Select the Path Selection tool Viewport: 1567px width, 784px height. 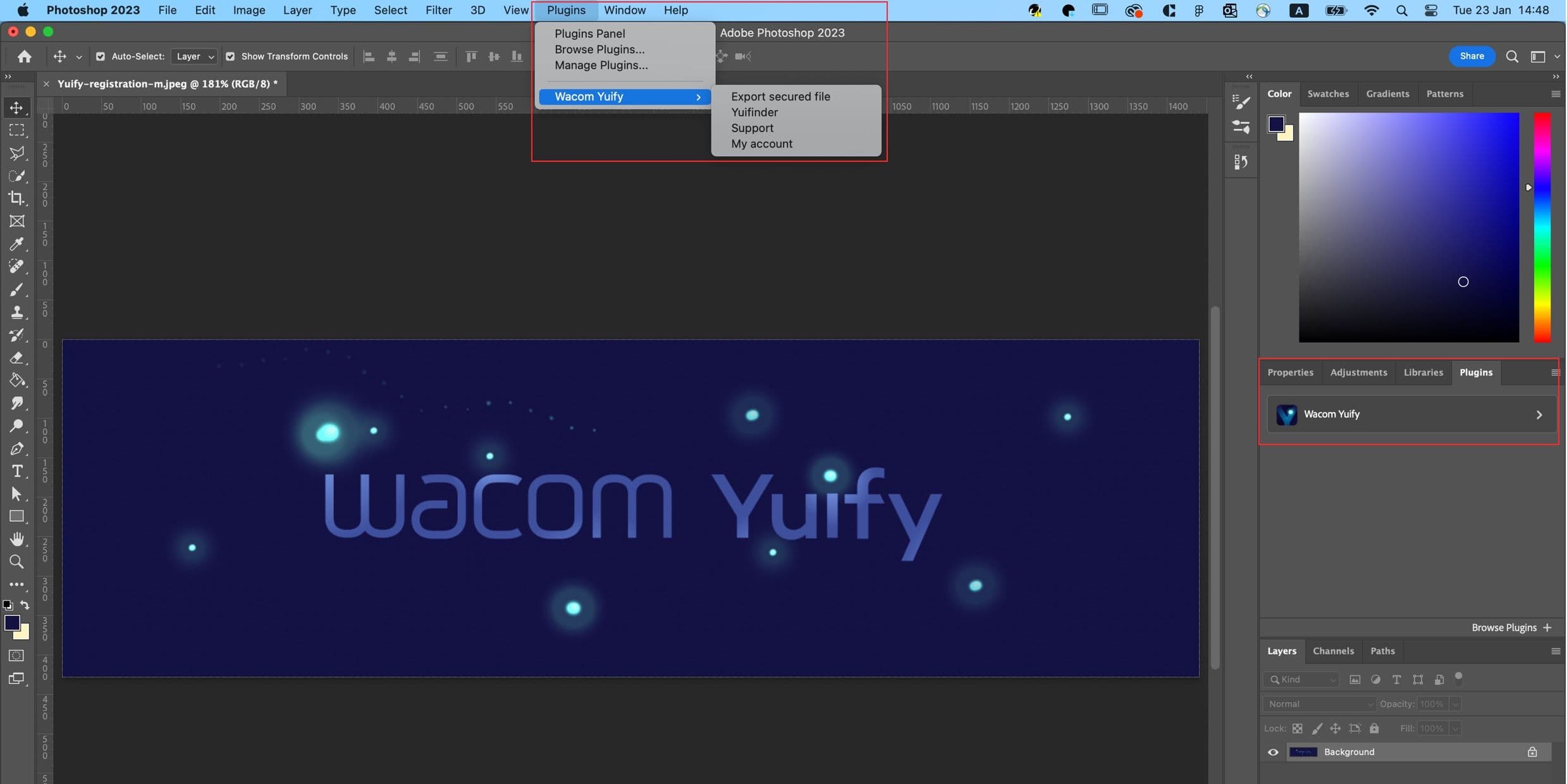pos(17,494)
